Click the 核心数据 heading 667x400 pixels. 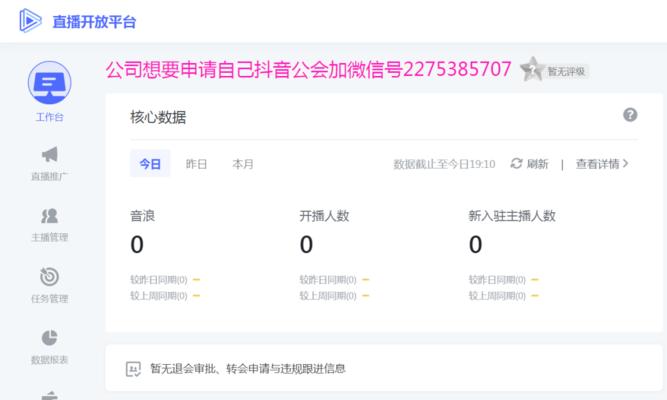(x=158, y=117)
